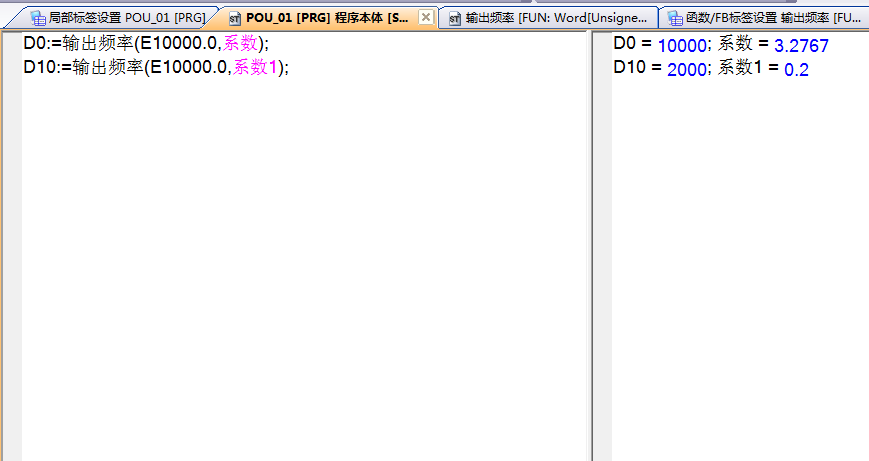The width and height of the screenshot is (869, 461).
Task: Place cursor on D0 in the code editor
Action: [35, 46]
